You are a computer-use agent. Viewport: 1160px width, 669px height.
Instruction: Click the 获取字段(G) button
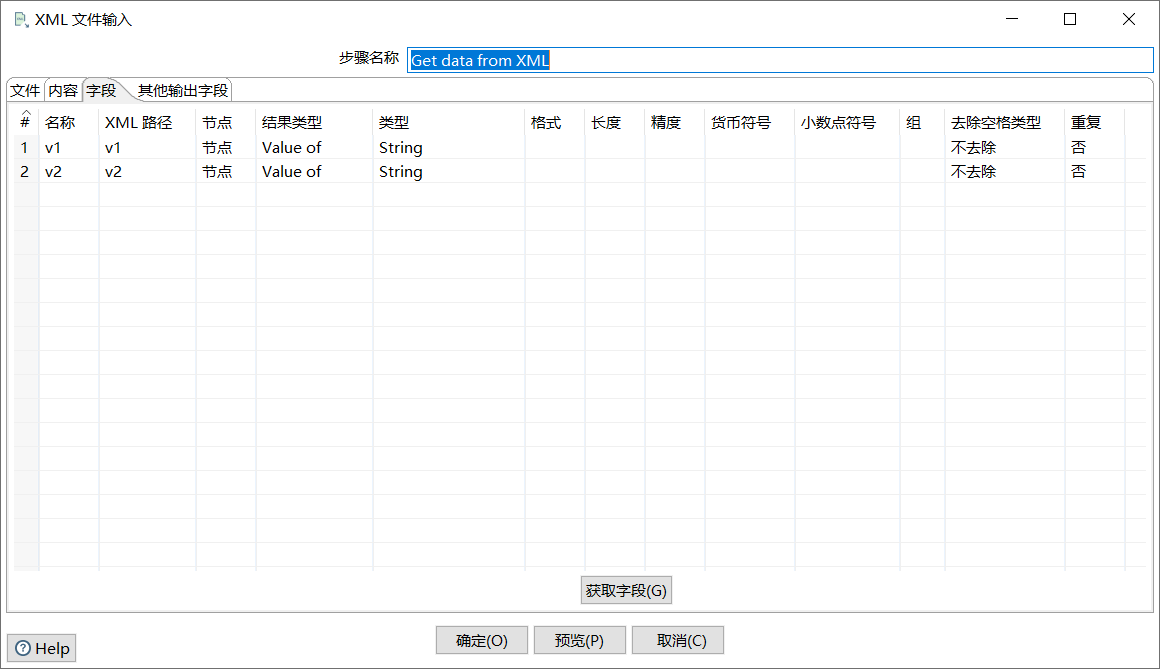click(626, 590)
